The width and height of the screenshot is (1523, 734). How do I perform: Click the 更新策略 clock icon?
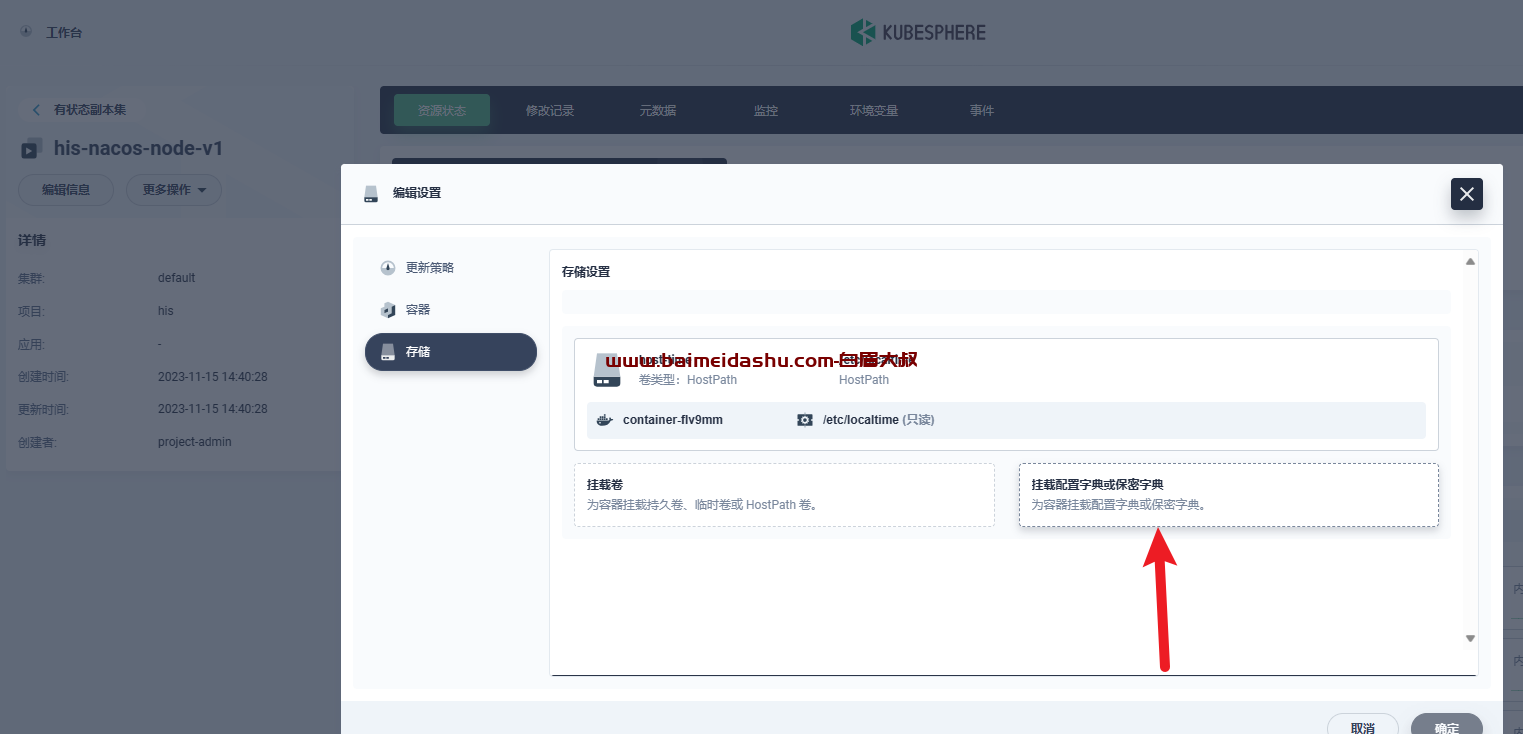(388, 268)
